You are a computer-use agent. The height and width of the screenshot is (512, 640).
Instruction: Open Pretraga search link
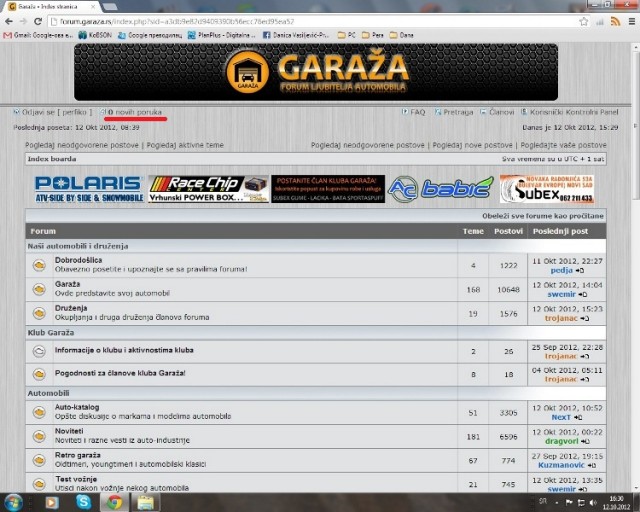pyautogui.click(x=458, y=113)
